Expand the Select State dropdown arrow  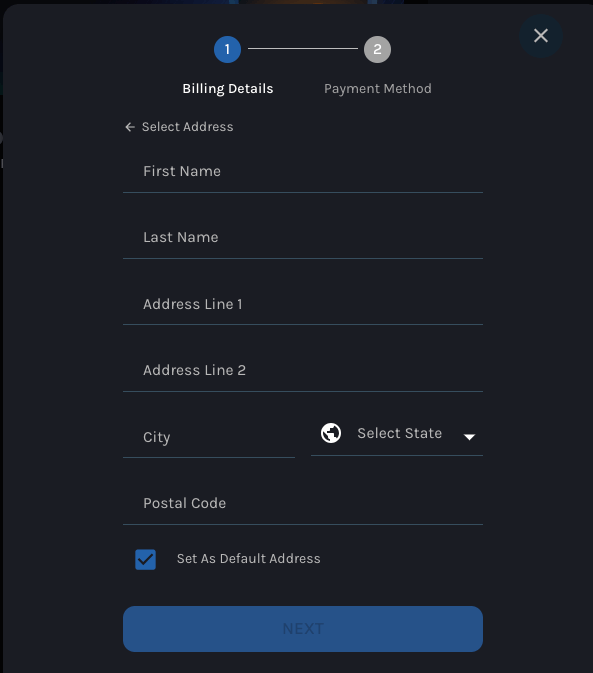(x=469, y=437)
